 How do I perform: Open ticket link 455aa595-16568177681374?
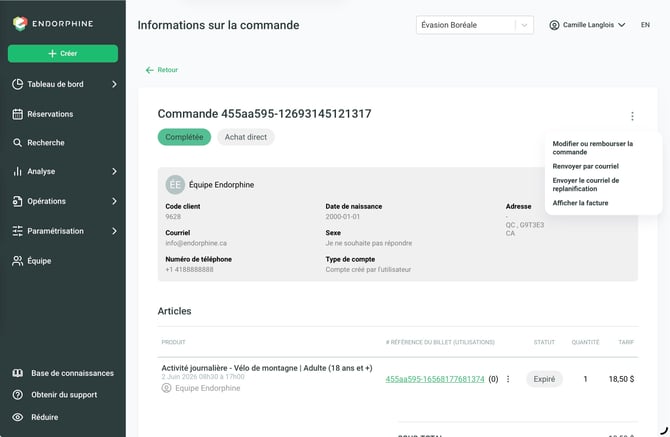(x=435, y=379)
